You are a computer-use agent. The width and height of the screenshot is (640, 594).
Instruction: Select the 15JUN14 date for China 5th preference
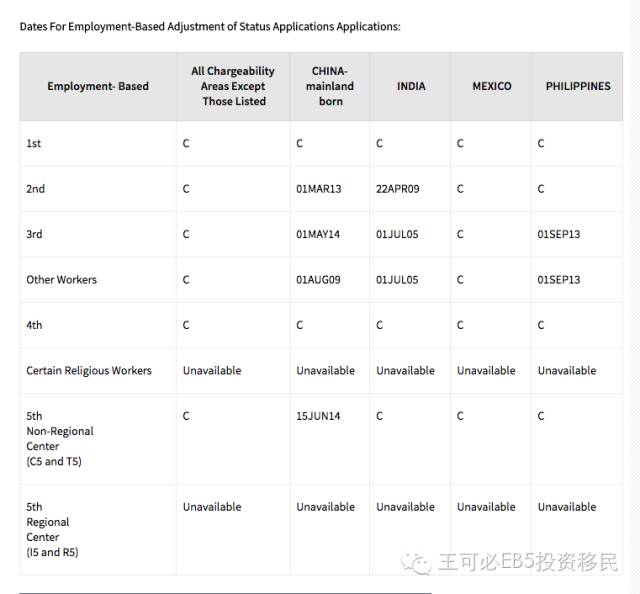[x=318, y=416]
